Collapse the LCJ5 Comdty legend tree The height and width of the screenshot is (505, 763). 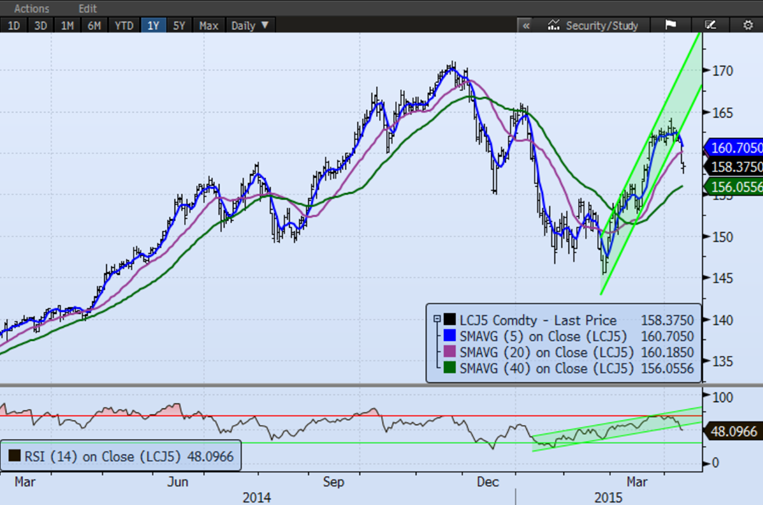pos(436,318)
